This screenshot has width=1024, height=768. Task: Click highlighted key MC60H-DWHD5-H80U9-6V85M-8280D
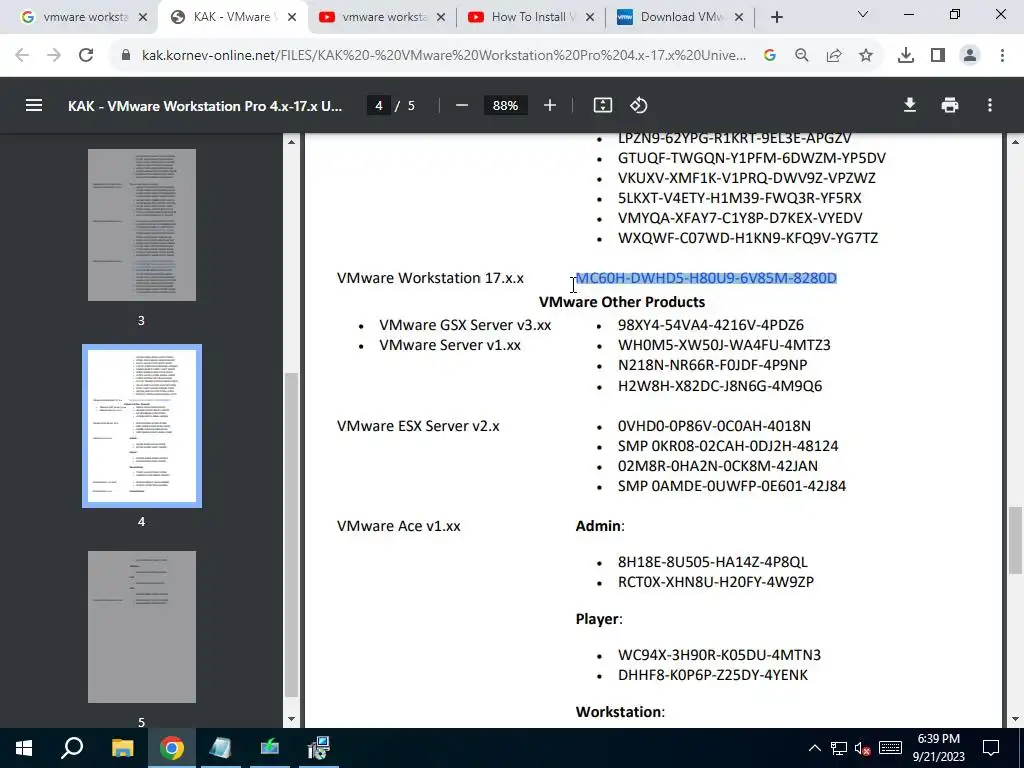coord(706,278)
